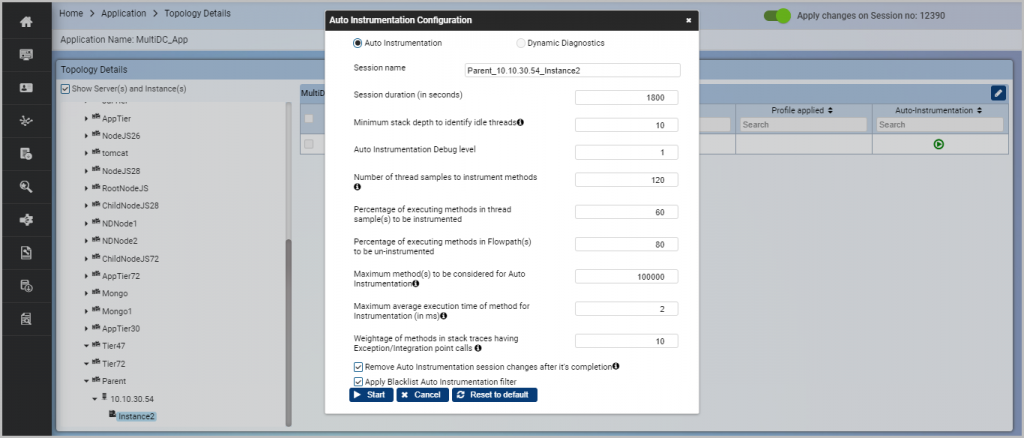Click info icon beside Maximum method(s) label
Viewport: 1024px width, 438px height.
coord(416,284)
